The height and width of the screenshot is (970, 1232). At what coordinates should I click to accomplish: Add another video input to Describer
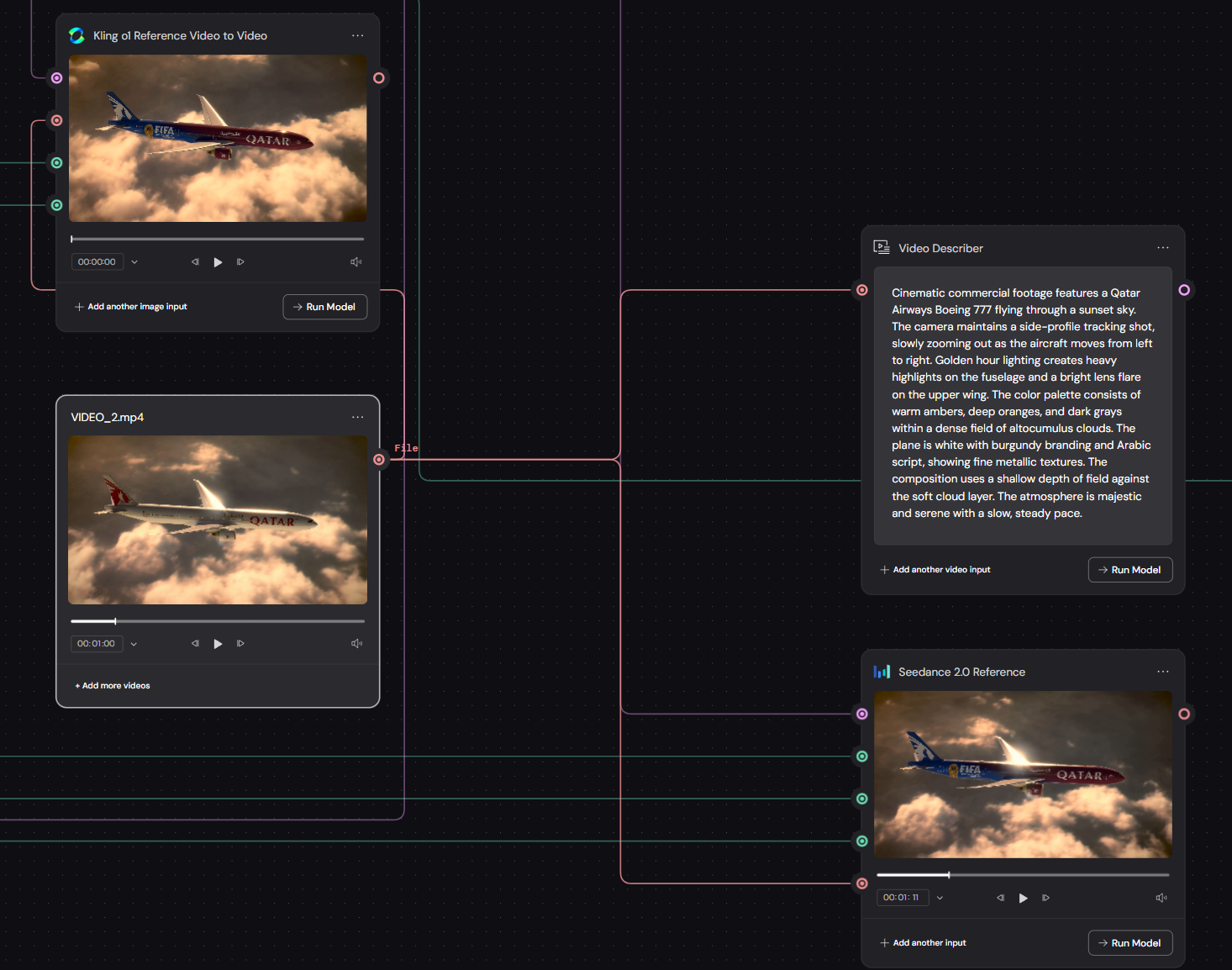click(935, 570)
